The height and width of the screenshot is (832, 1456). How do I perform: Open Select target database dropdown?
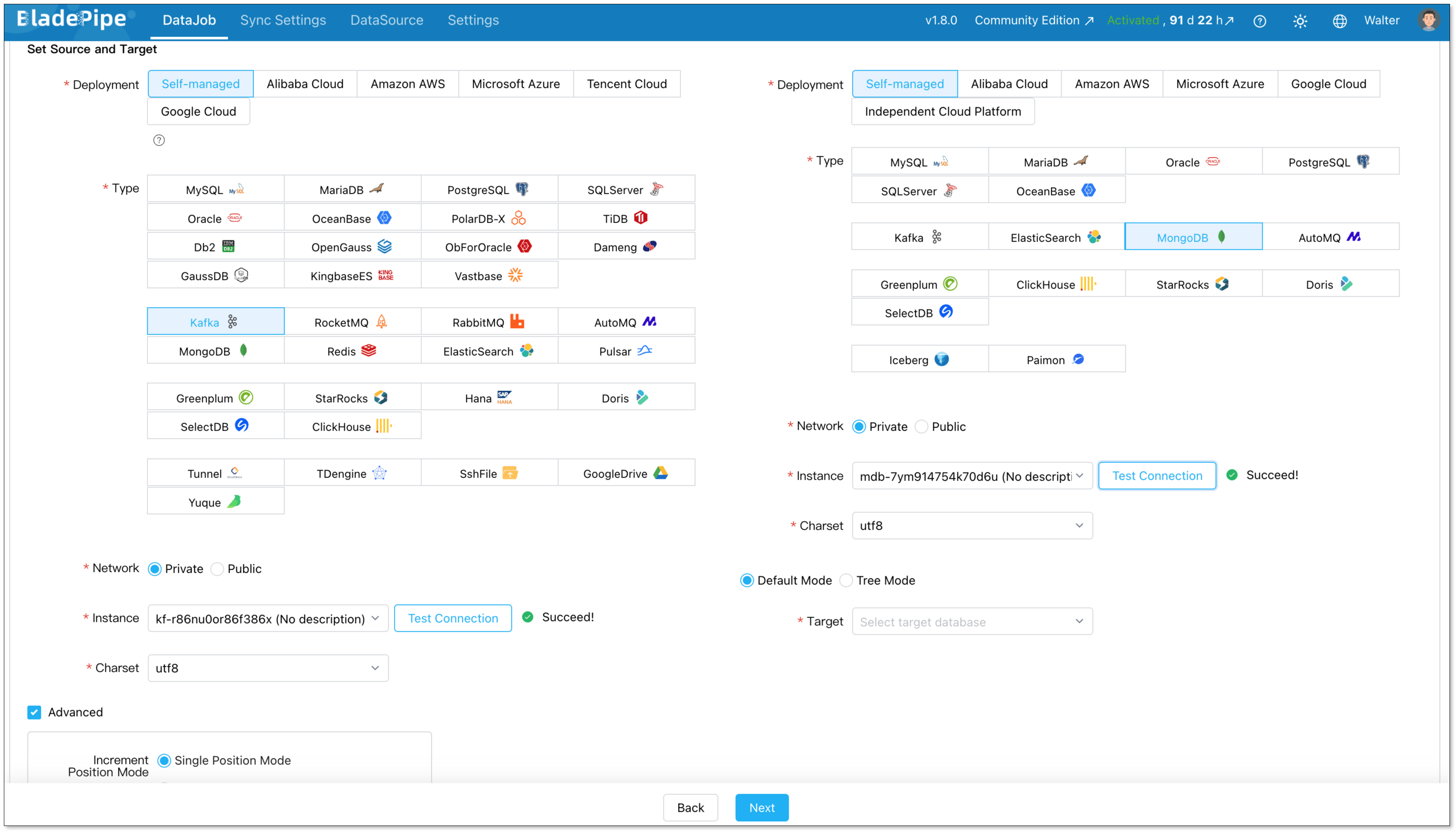click(972, 622)
